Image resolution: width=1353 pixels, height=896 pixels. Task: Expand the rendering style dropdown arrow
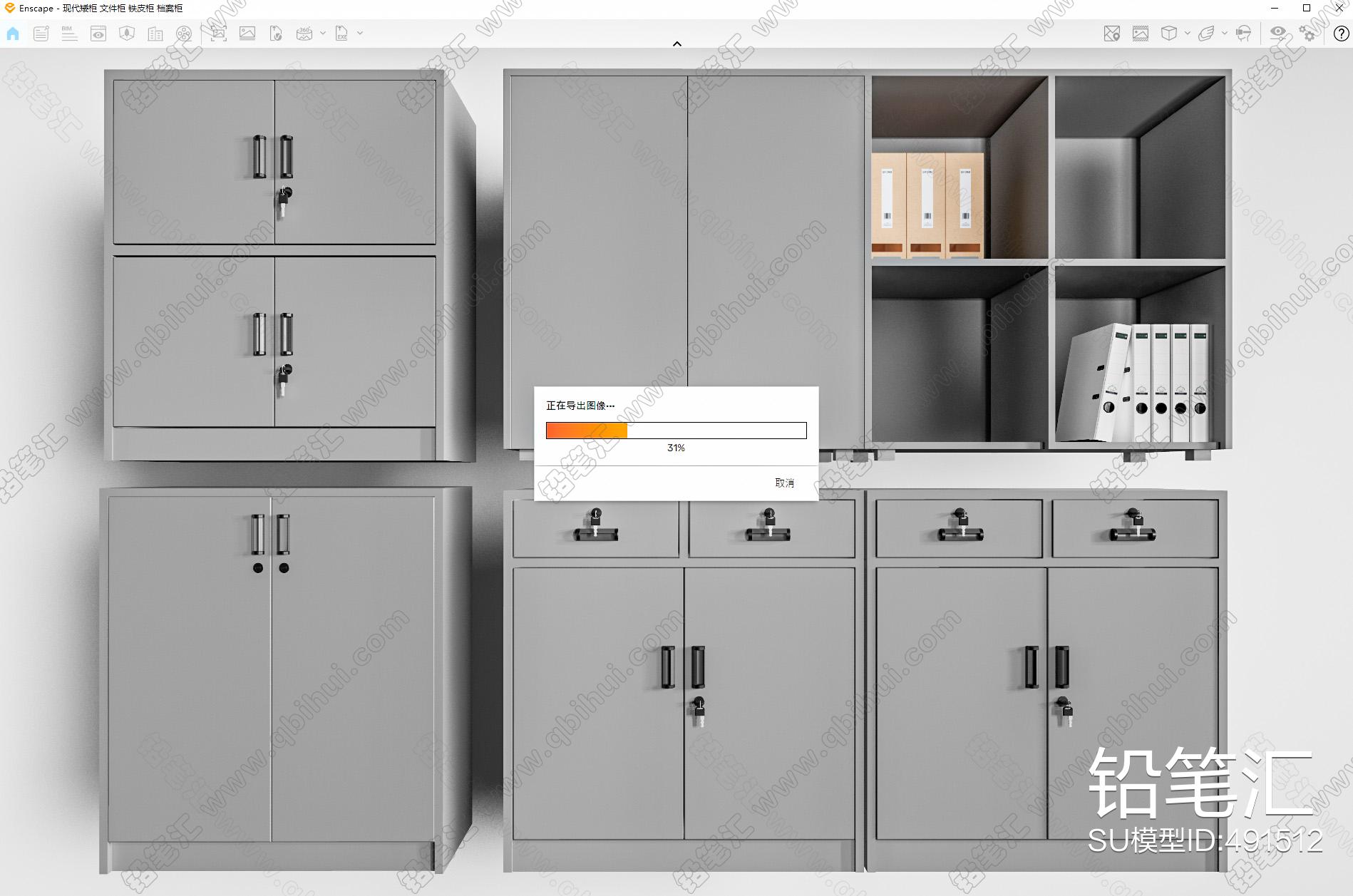click(x=1225, y=34)
